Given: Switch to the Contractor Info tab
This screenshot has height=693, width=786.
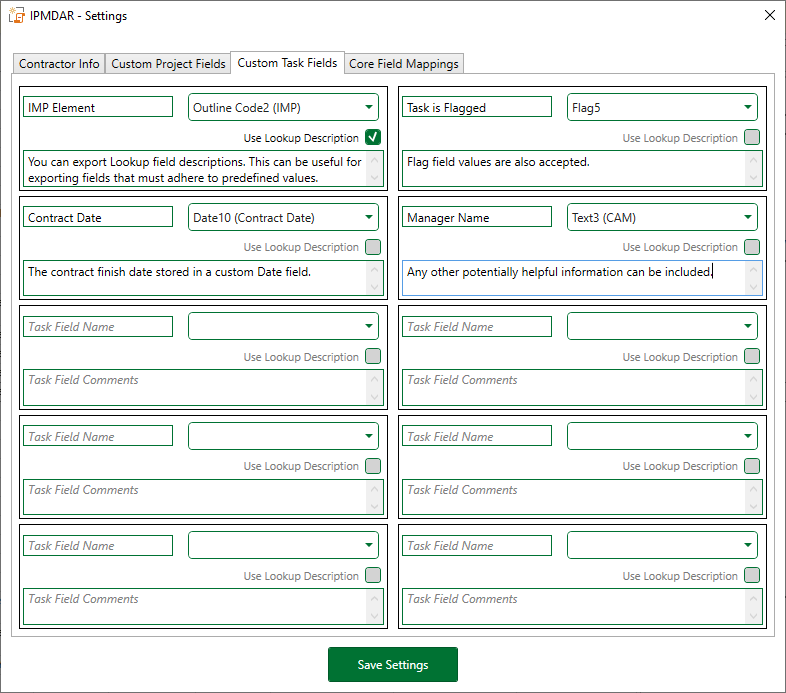Looking at the screenshot, I should tap(60, 64).
